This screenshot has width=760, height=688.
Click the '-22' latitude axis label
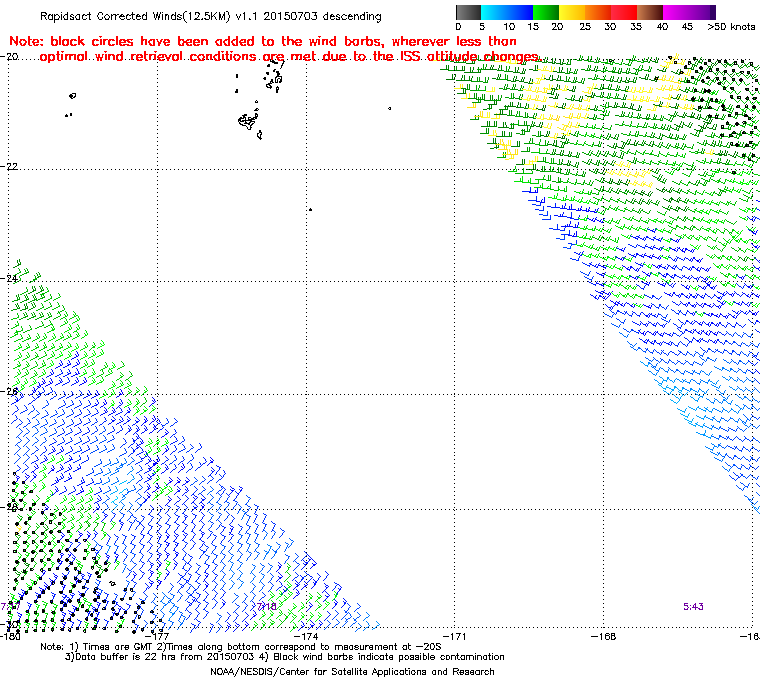[x=9, y=166]
